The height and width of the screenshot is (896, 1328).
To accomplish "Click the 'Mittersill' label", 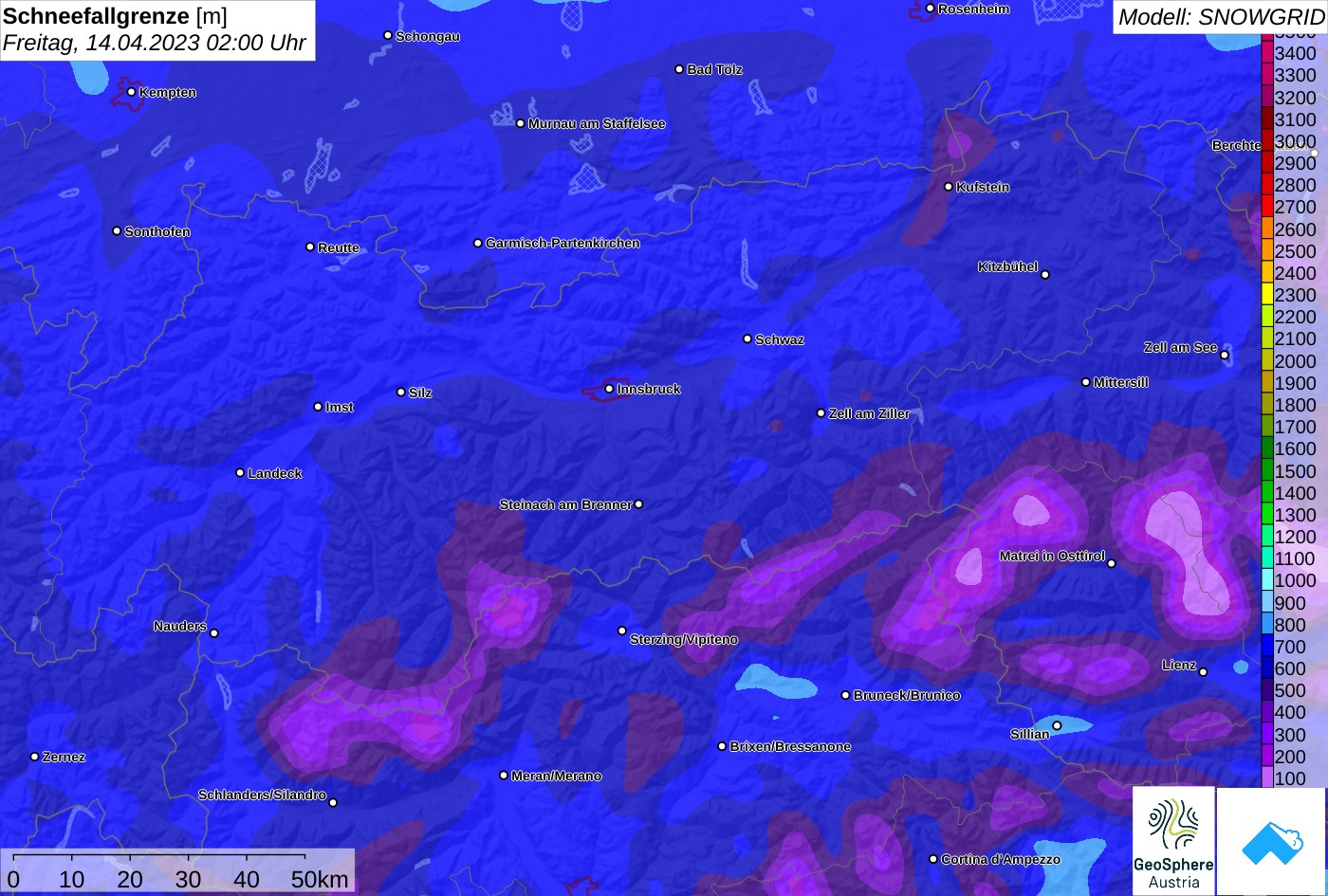I will 1121,382.
